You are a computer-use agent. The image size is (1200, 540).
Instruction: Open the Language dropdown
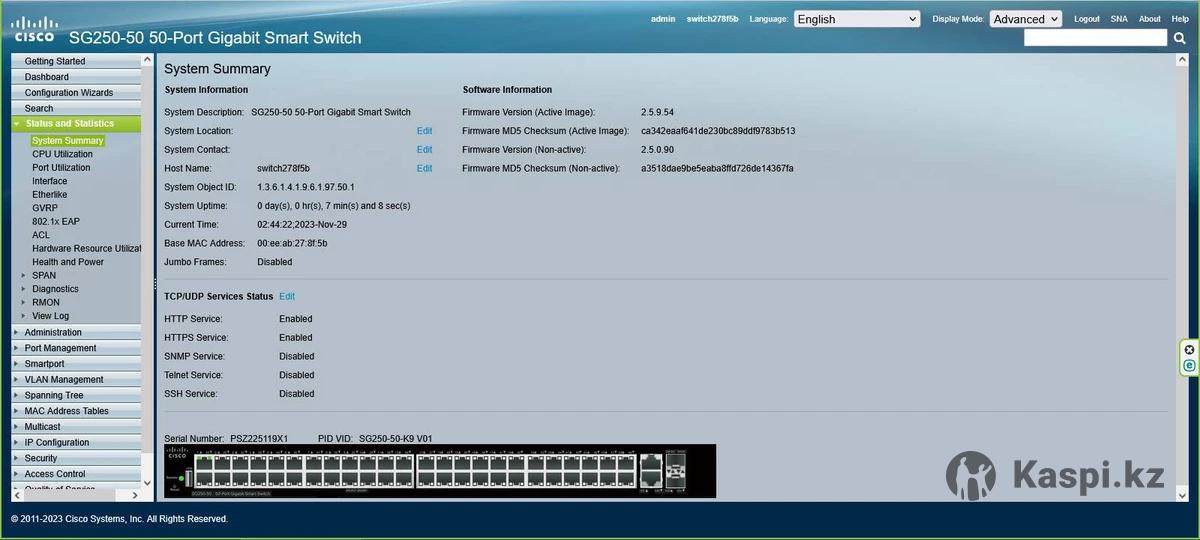[857, 19]
